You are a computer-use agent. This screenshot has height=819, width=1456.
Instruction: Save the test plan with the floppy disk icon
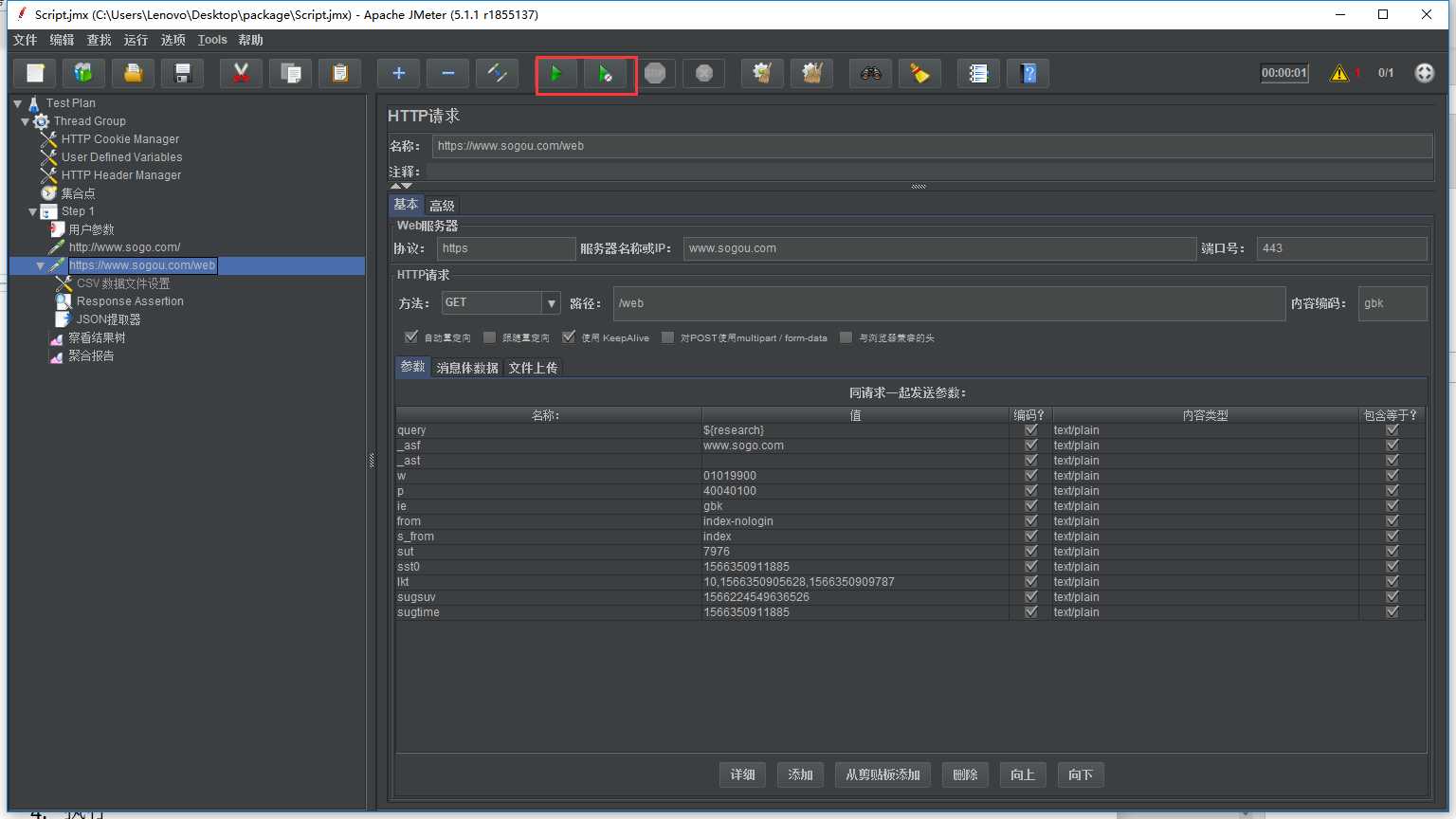[x=183, y=73]
